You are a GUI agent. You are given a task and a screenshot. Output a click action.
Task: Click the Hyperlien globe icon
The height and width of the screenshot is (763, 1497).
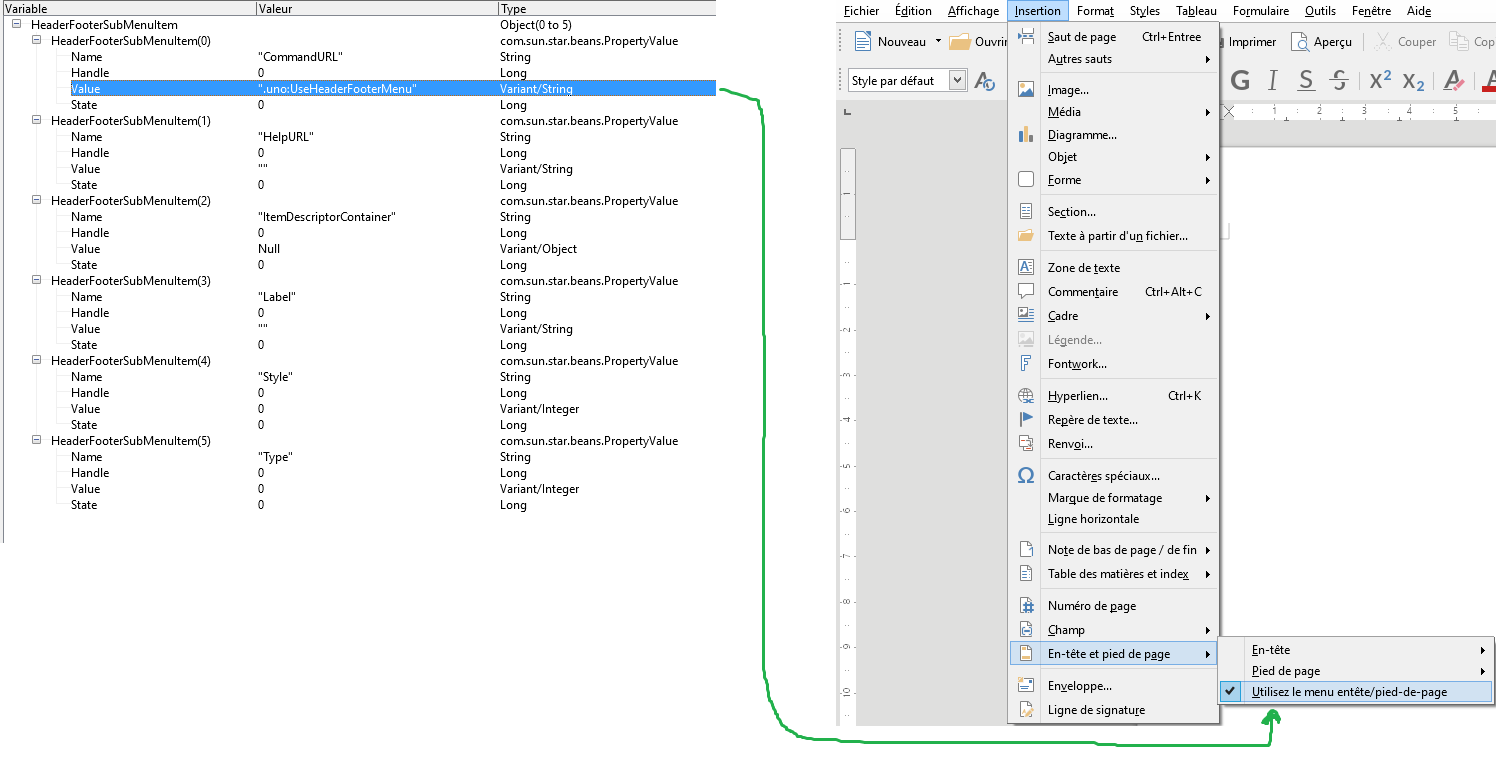(x=1025, y=396)
